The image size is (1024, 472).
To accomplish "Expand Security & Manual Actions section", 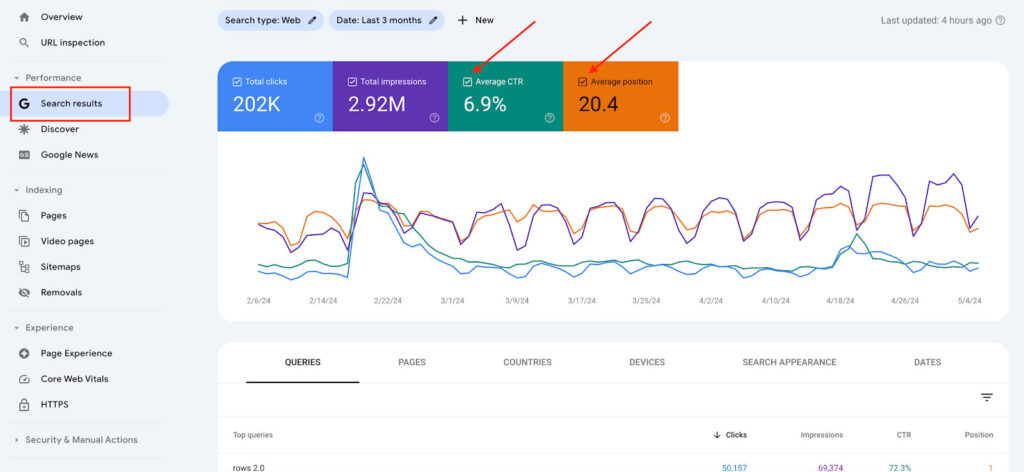I will (x=17, y=440).
